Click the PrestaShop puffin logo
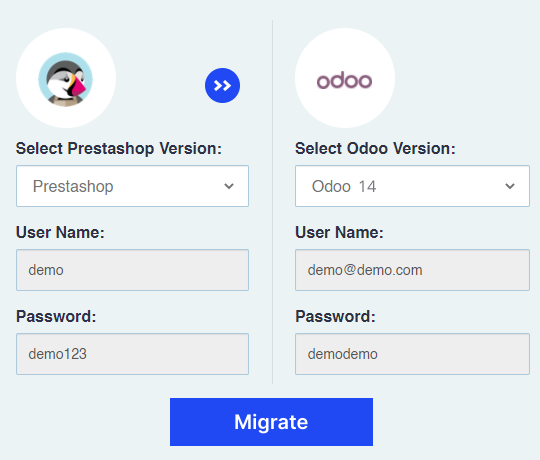 [65, 79]
